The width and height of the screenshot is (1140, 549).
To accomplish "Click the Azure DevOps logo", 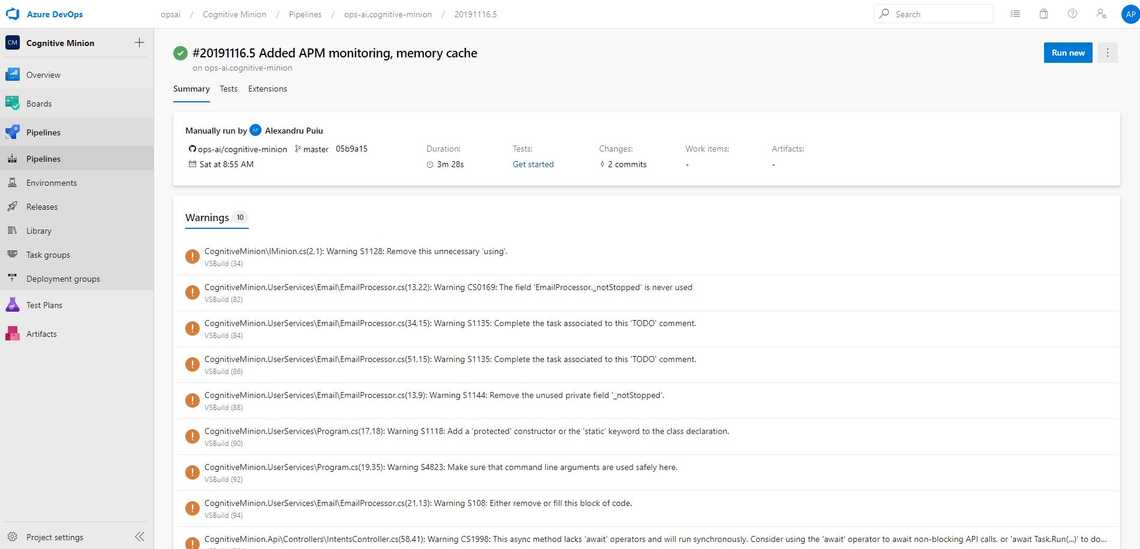I will tap(14, 14).
